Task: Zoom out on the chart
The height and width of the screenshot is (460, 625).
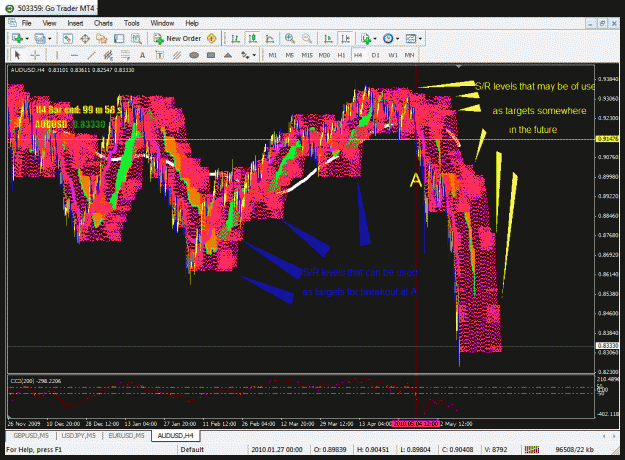Action: [307, 39]
